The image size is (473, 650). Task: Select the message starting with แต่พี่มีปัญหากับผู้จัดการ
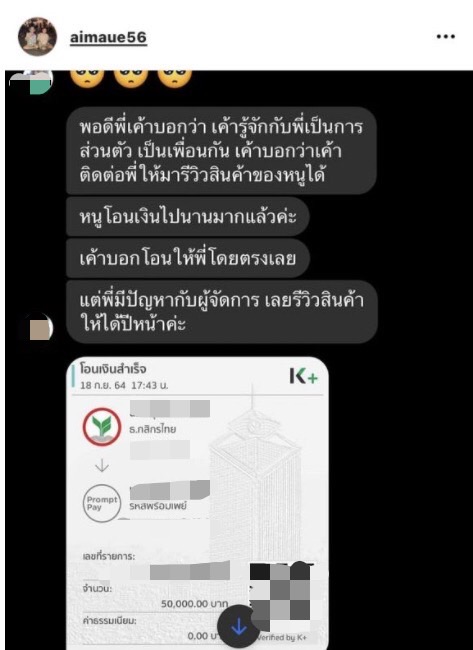222,312
